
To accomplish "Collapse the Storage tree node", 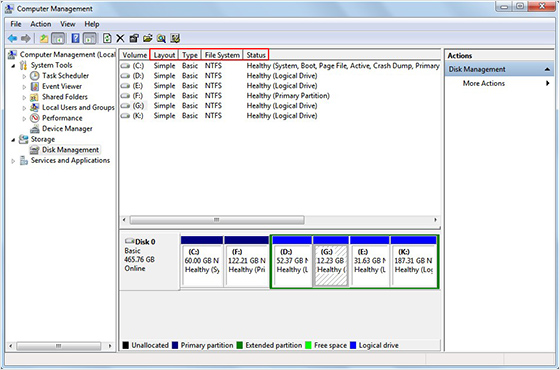I will (13, 140).
